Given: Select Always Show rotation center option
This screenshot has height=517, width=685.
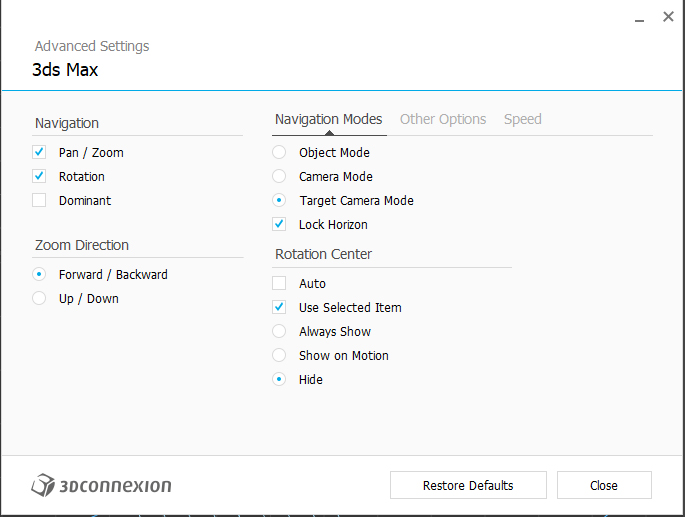Looking at the screenshot, I should 279,331.
